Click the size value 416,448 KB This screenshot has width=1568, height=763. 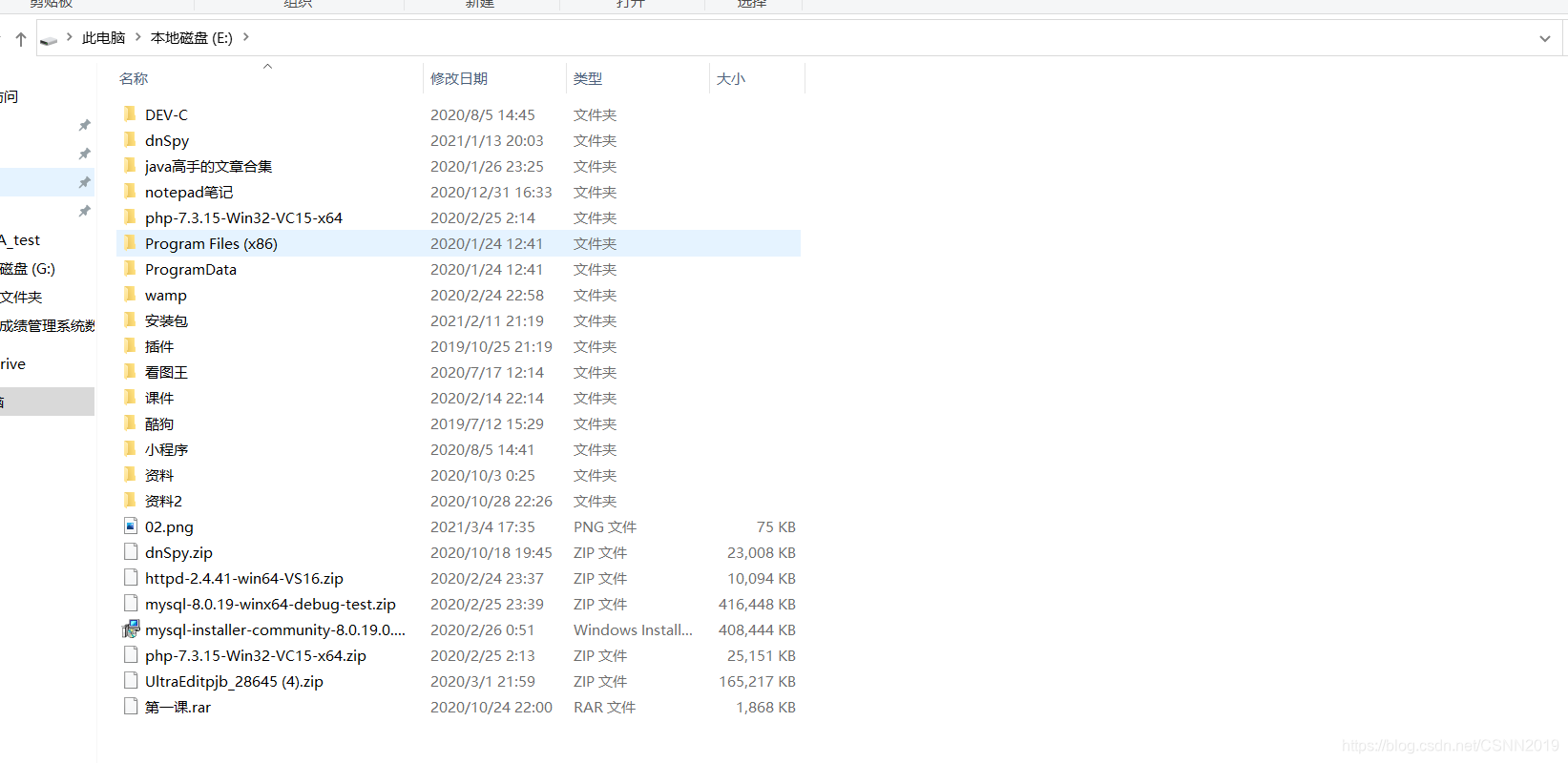757,604
